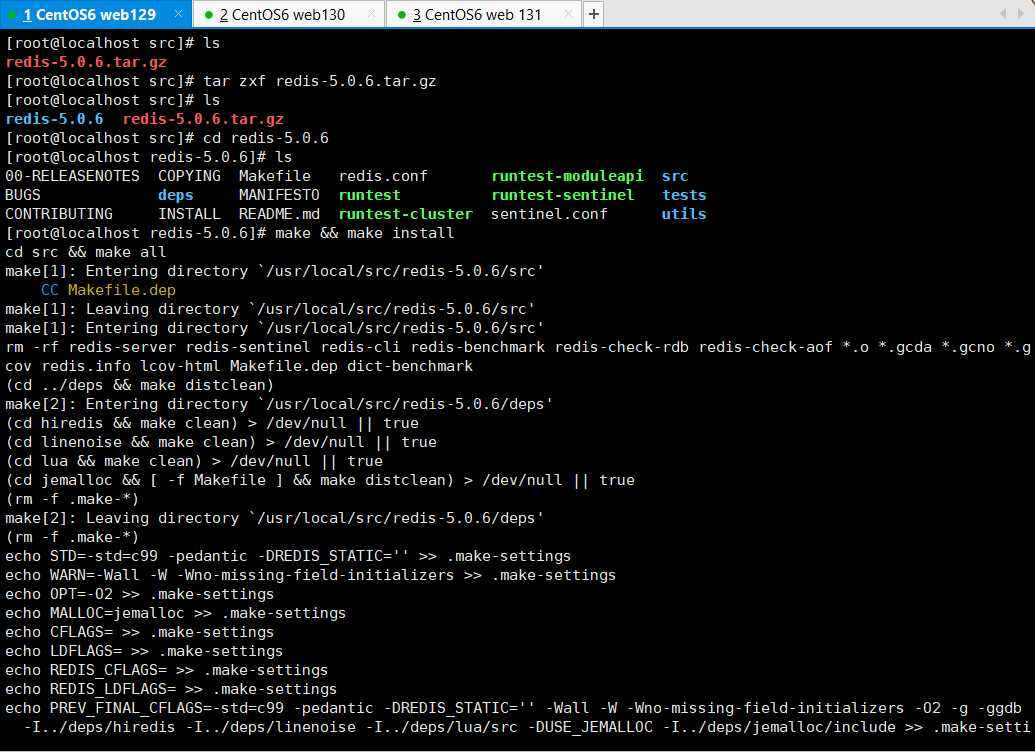
Task: Click the 'echo PREV_FINAL_CFLAGS' line
Action: 514,708
